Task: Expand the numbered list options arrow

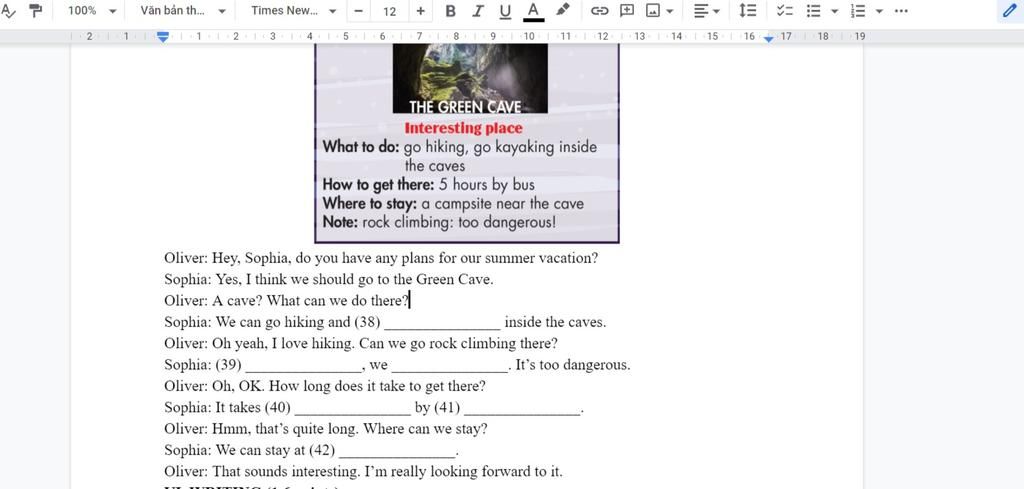Action: point(880,11)
